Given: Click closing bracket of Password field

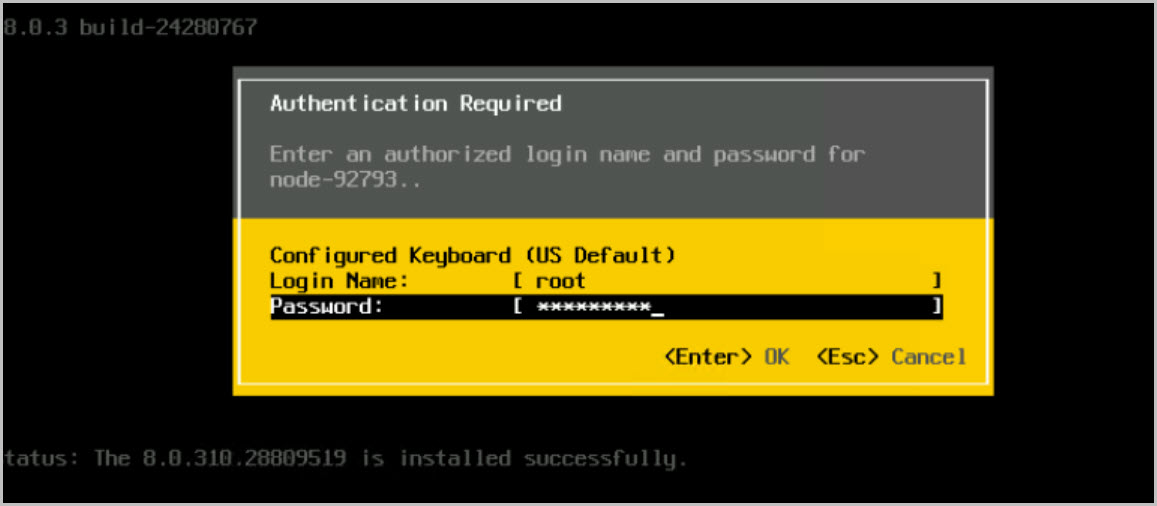Looking at the screenshot, I should 936,306.
